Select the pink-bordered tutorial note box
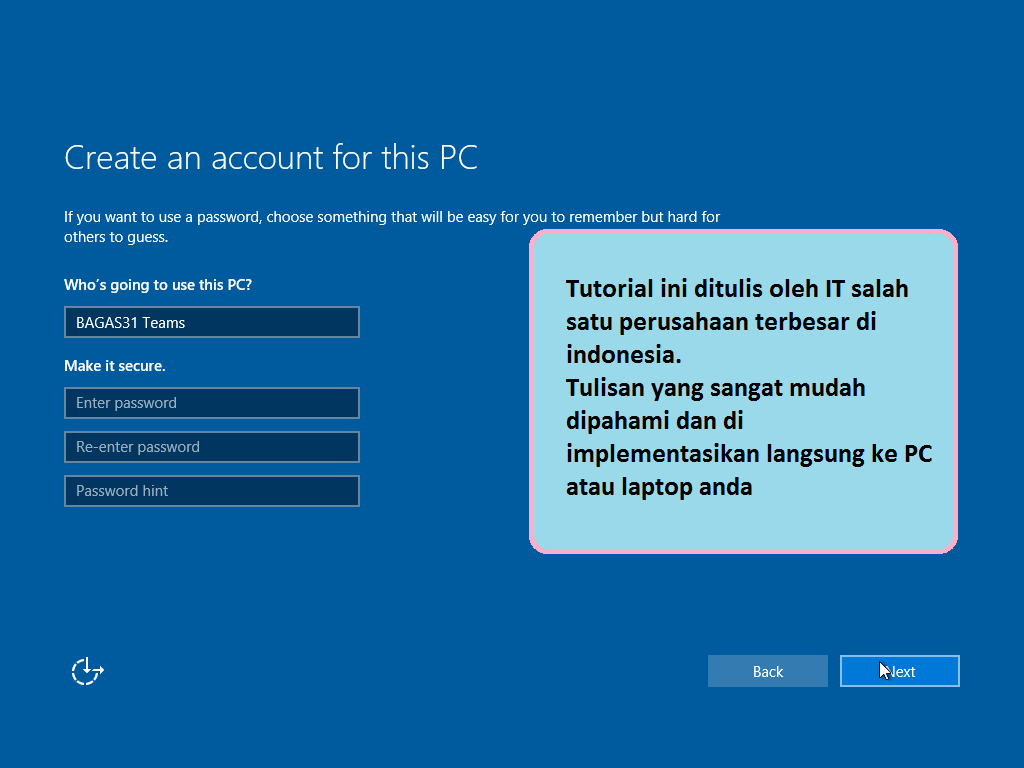Viewport: 1024px width, 768px height. (744, 390)
